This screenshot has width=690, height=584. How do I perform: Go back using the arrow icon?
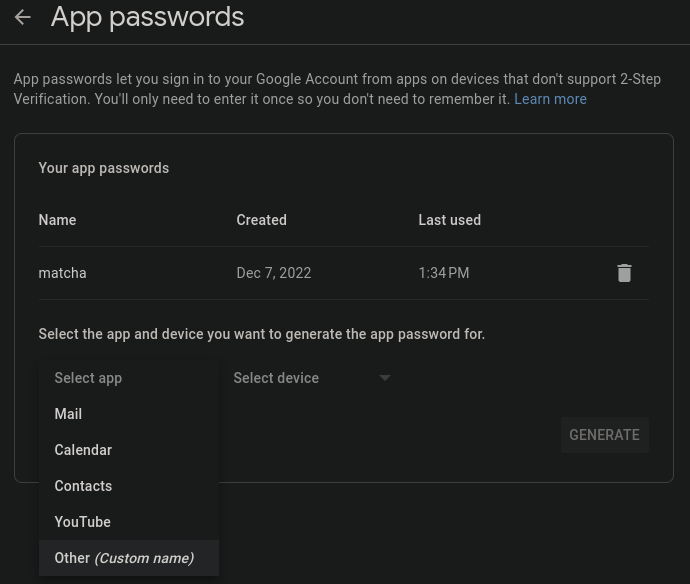pos(22,18)
